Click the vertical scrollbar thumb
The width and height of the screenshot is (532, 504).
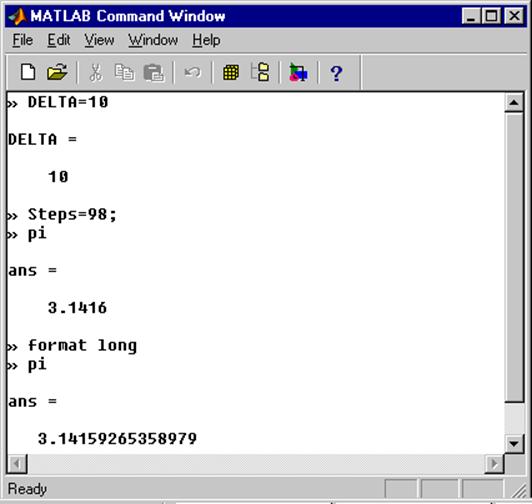514,257
